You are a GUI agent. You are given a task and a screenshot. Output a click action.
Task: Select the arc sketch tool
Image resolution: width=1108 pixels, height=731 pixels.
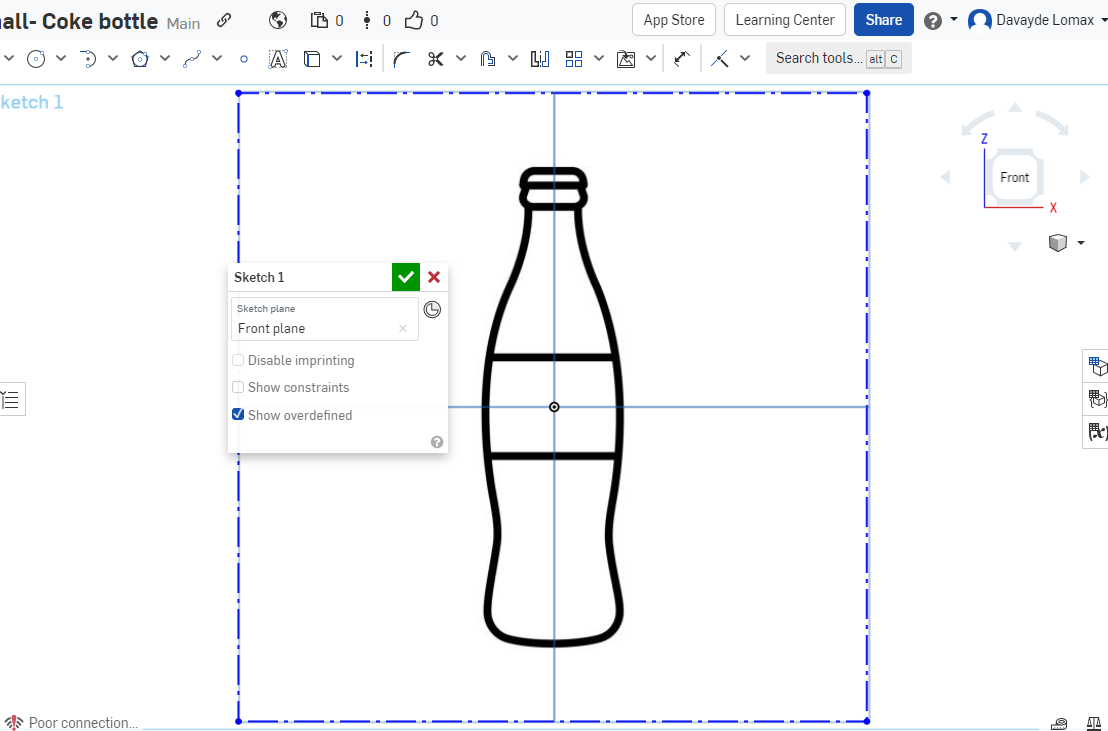tap(88, 59)
